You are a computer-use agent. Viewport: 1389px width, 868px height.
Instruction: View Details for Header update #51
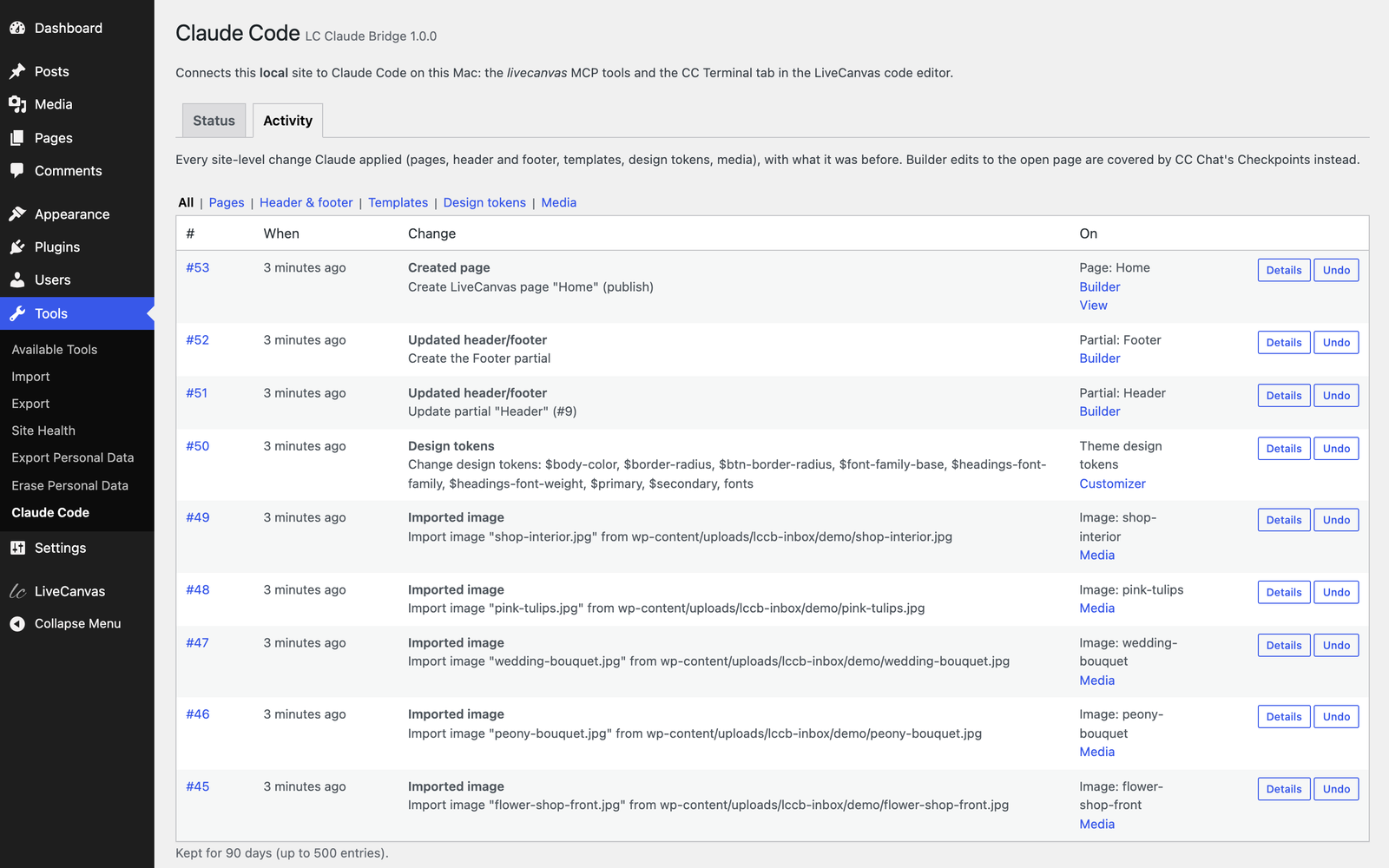pyautogui.click(x=1284, y=396)
